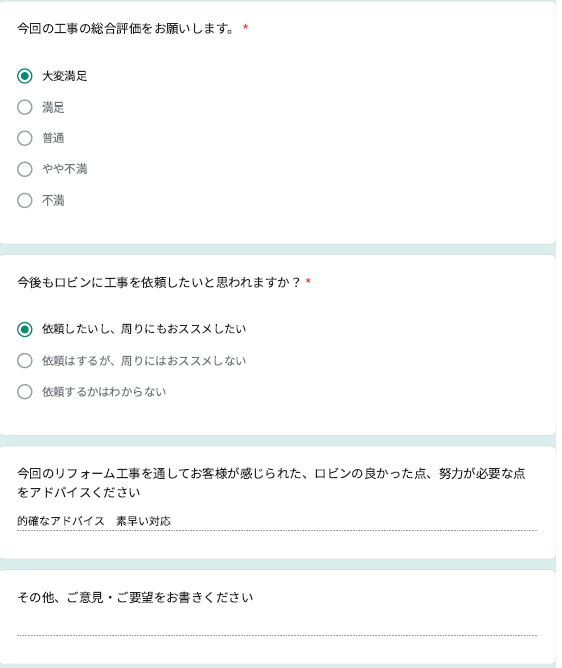Pick the やや不満 radio option
The image size is (562, 668).
tap(25, 169)
